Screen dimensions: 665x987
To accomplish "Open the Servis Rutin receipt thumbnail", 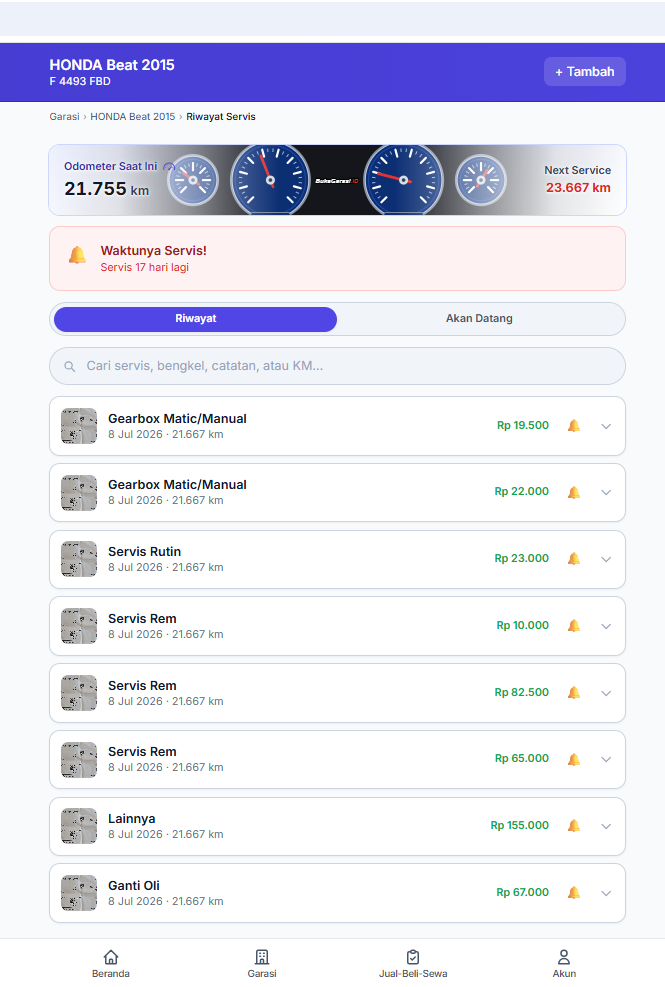I will click(x=79, y=559).
